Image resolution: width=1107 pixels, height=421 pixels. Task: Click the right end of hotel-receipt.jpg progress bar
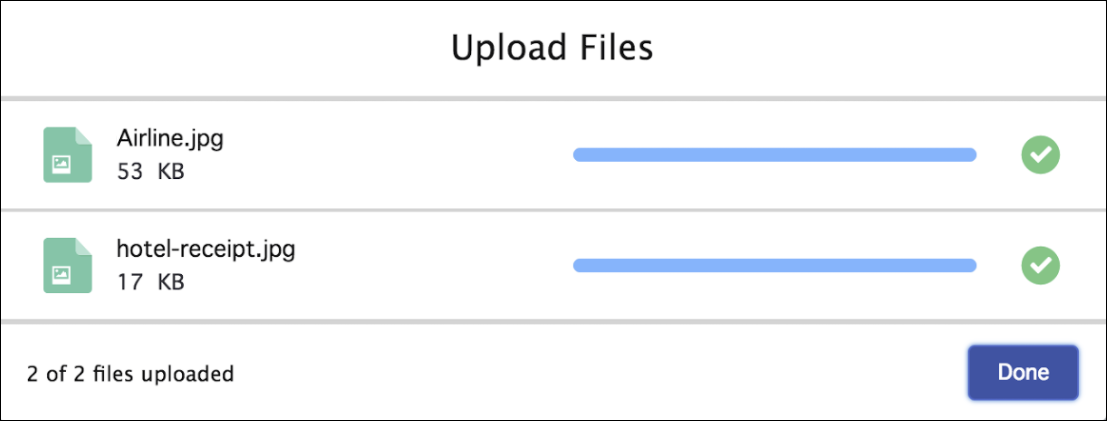[970, 265]
